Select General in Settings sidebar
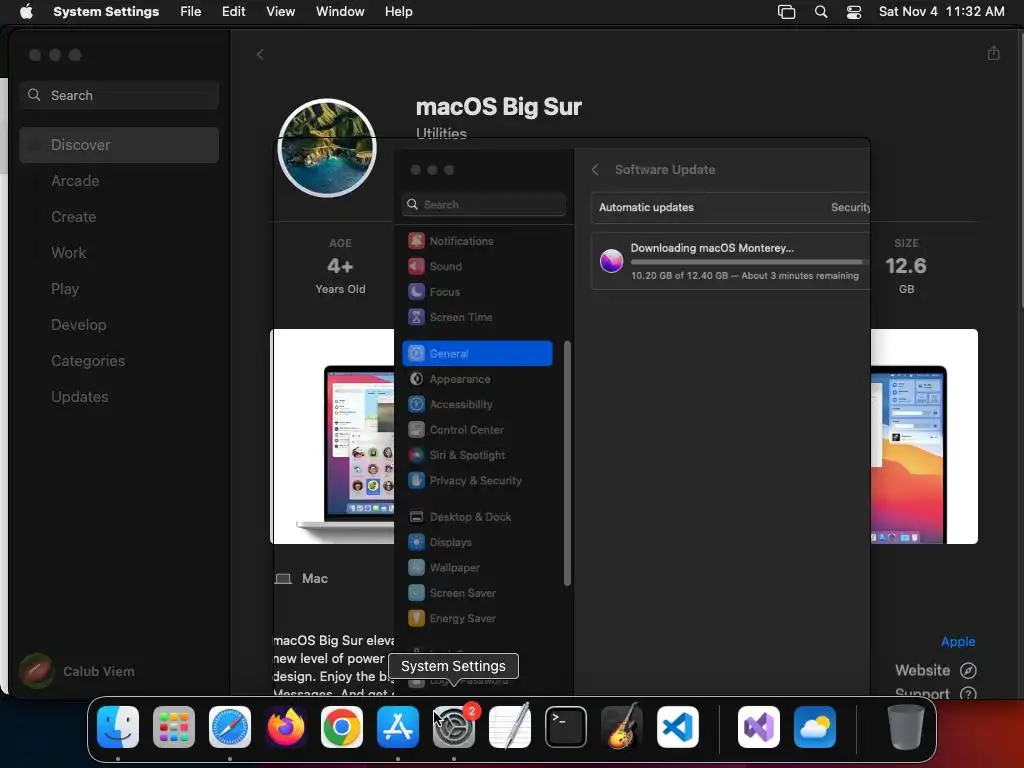The width and height of the screenshot is (1024, 768). [x=478, y=353]
